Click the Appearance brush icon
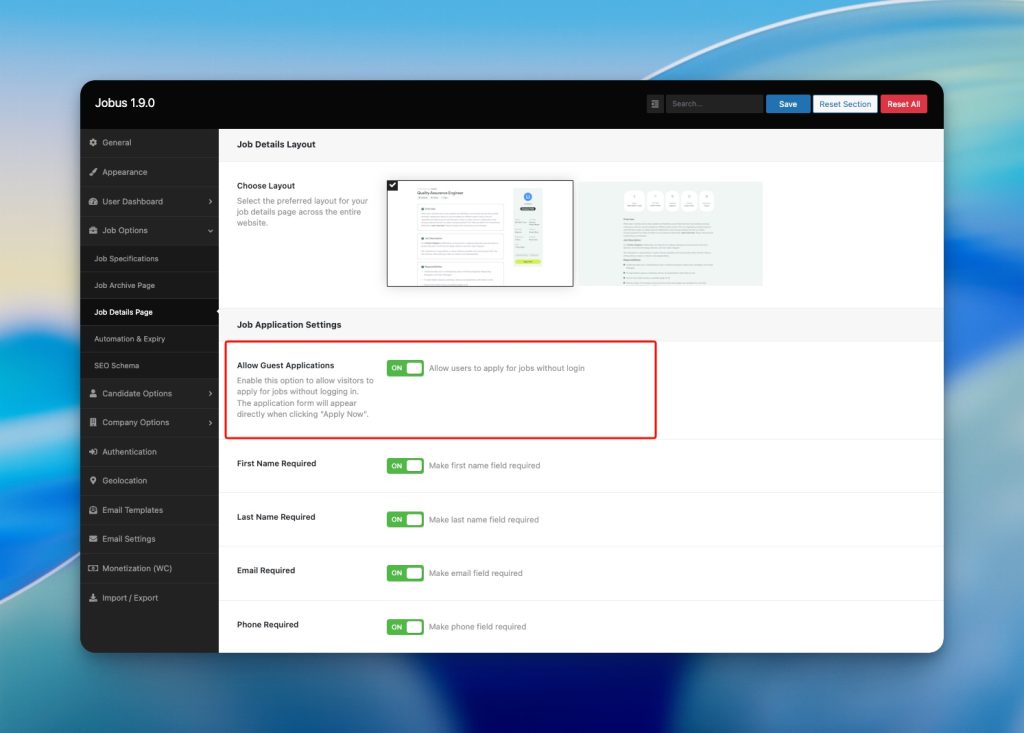The image size is (1024, 733). click(x=93, y=172)
